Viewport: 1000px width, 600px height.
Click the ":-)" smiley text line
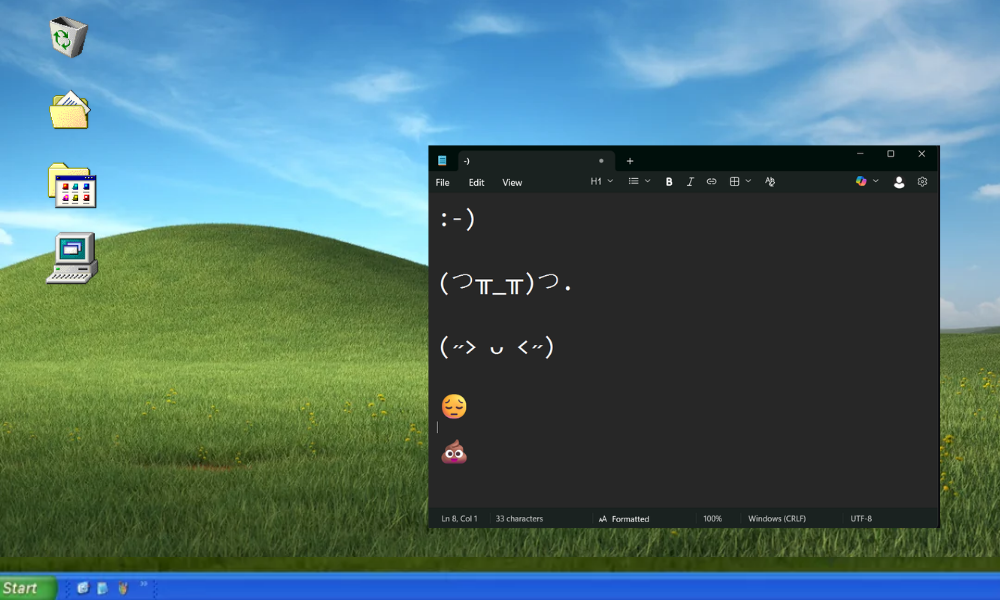pos(457,219)
